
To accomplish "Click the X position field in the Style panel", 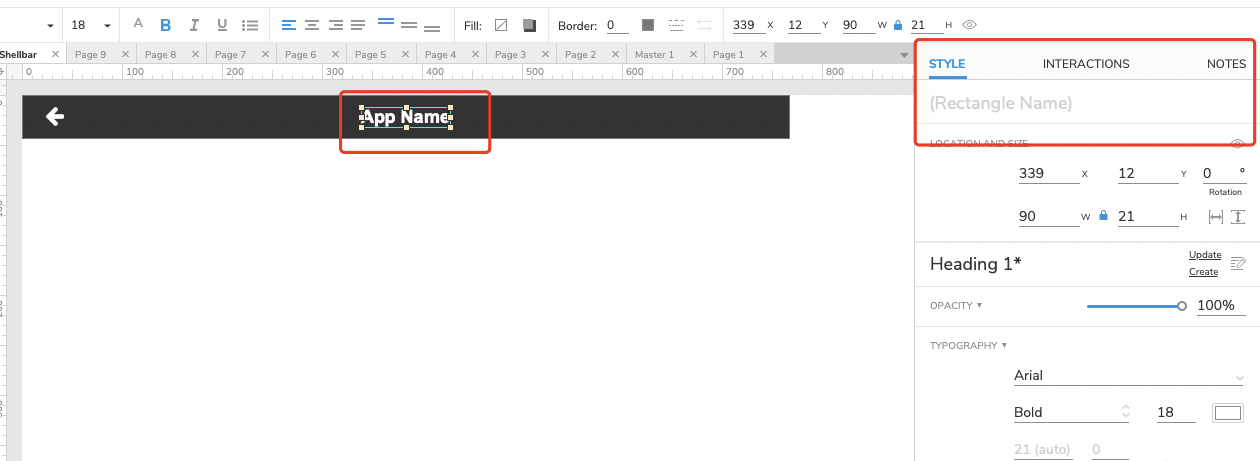I will (x=1048, y=174).
